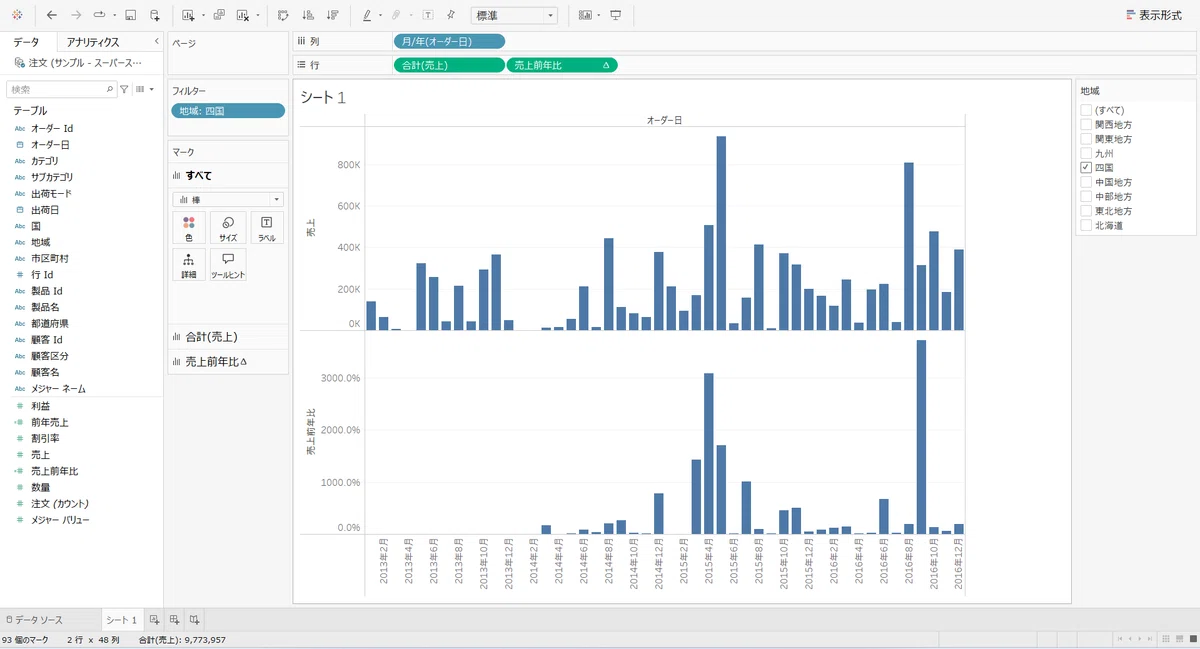1200x649 pixels.
Task: Open the Color (色) mark card
Action: click(x=189, y=228)
